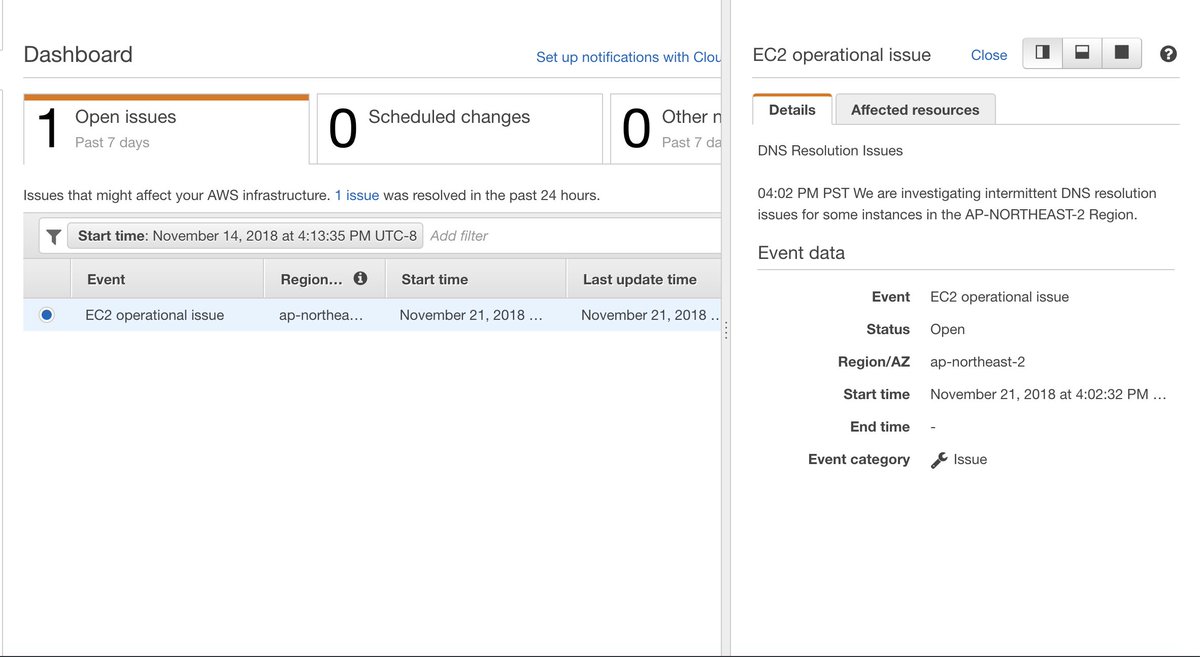Image resolution: width=1200 pixels, height=657 pixels.
Task: Select the Other notifications tab
Action: click(x=666, y=129)
